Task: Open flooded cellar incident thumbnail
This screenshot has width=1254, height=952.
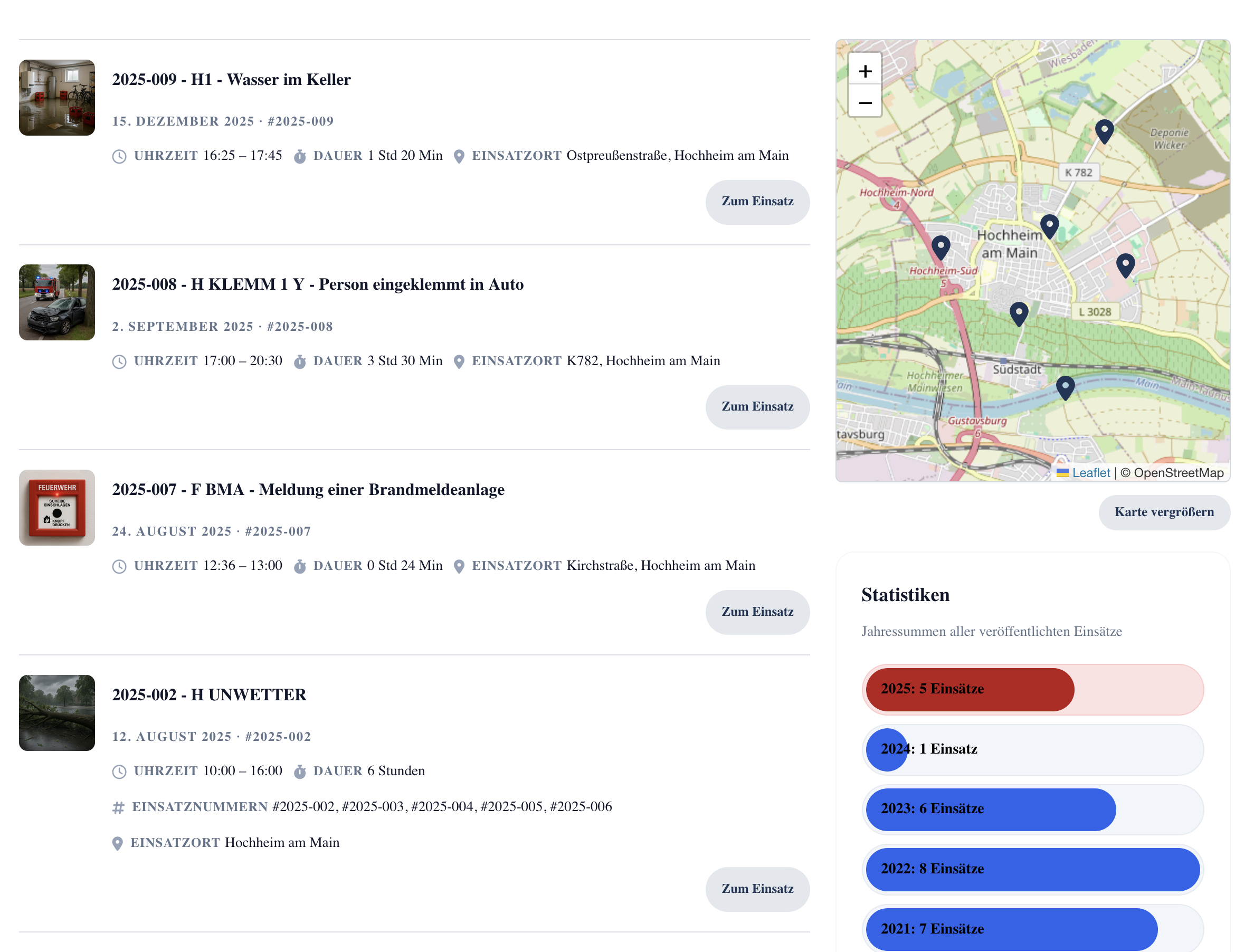Action: pos(56,98)
